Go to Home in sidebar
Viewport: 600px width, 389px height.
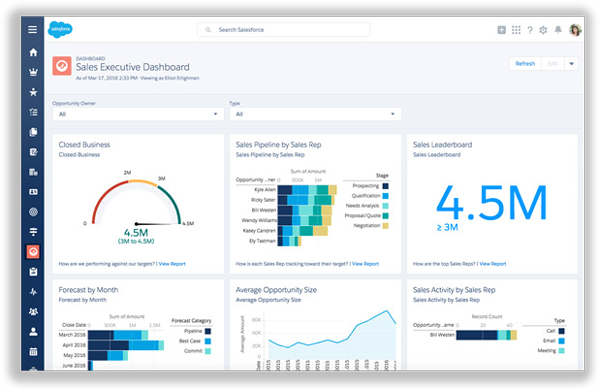[x=33, y=52]
